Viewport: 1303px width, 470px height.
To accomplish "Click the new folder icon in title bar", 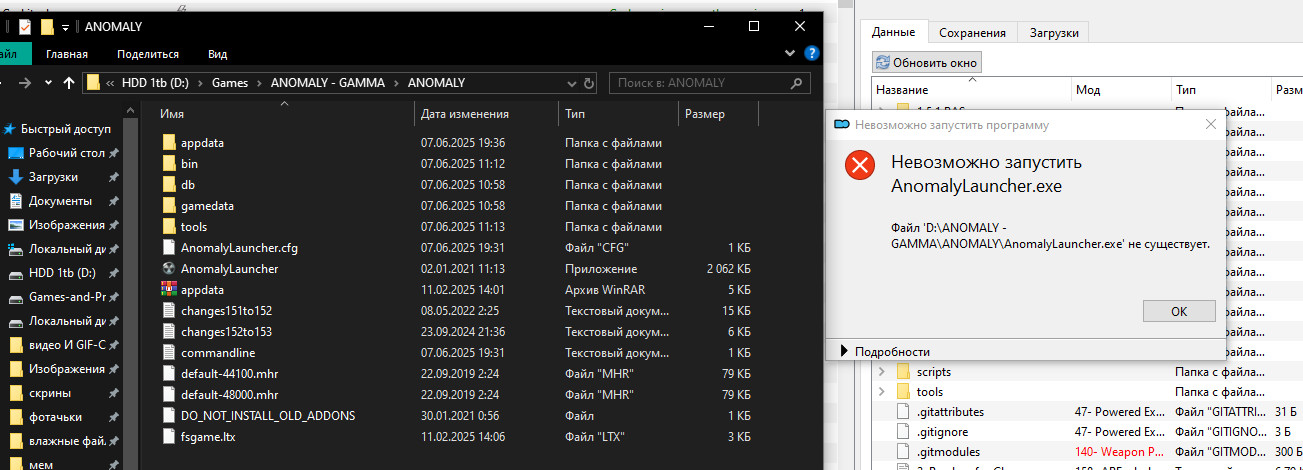I will tap(46, 27).
